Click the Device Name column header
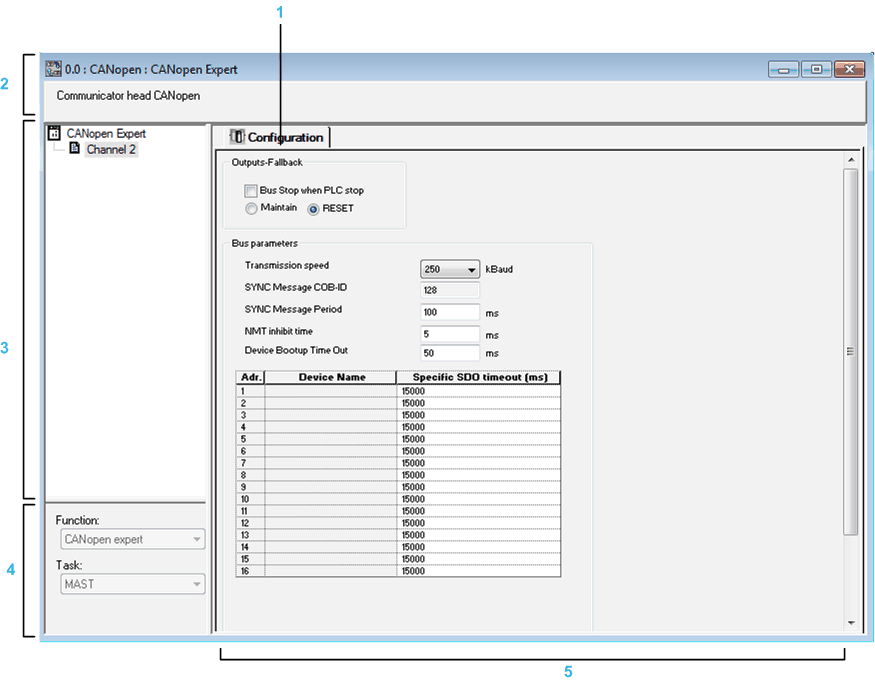This screenshot has height=682, width=875. pos(331,377)
